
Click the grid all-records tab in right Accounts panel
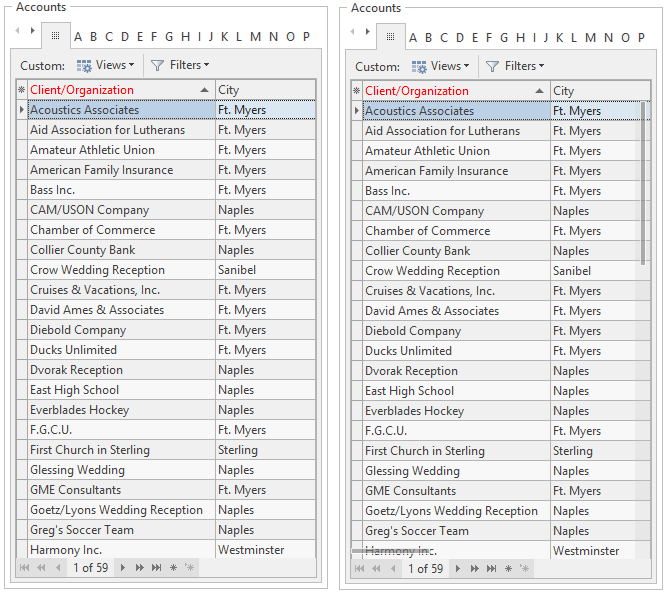point(391,37)
